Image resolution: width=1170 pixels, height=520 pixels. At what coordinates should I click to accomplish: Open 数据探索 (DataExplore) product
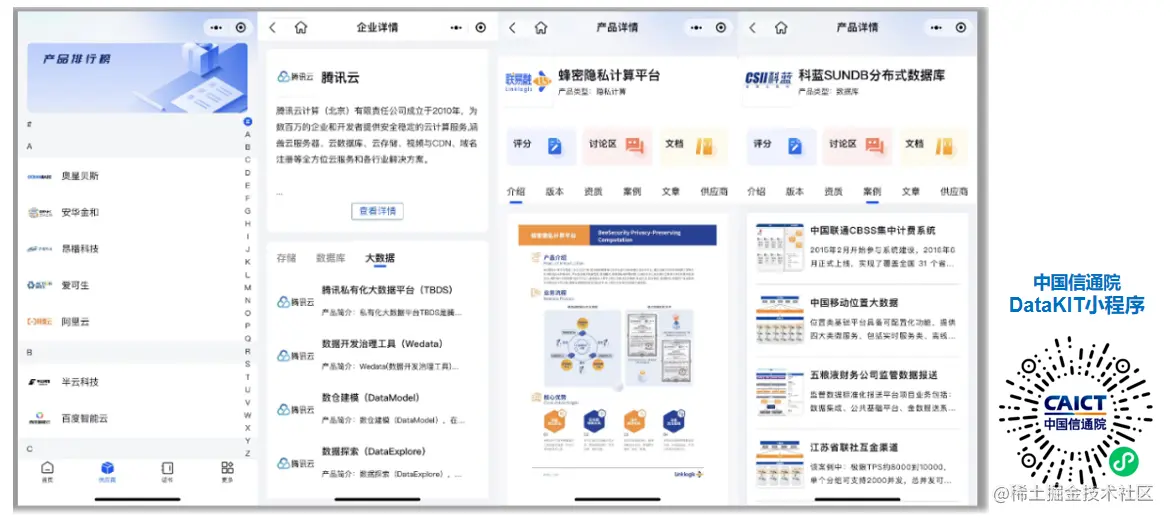pos(377,463)
